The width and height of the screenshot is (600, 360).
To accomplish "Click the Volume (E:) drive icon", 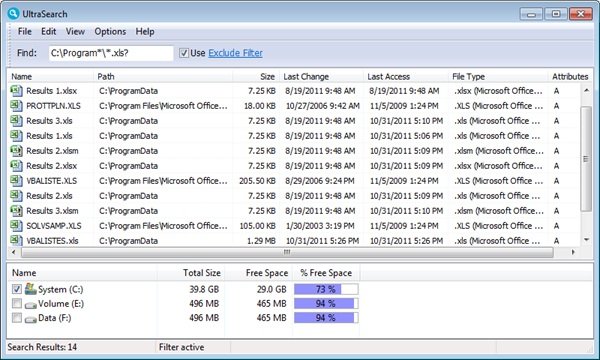I will [x=31, y=305].
